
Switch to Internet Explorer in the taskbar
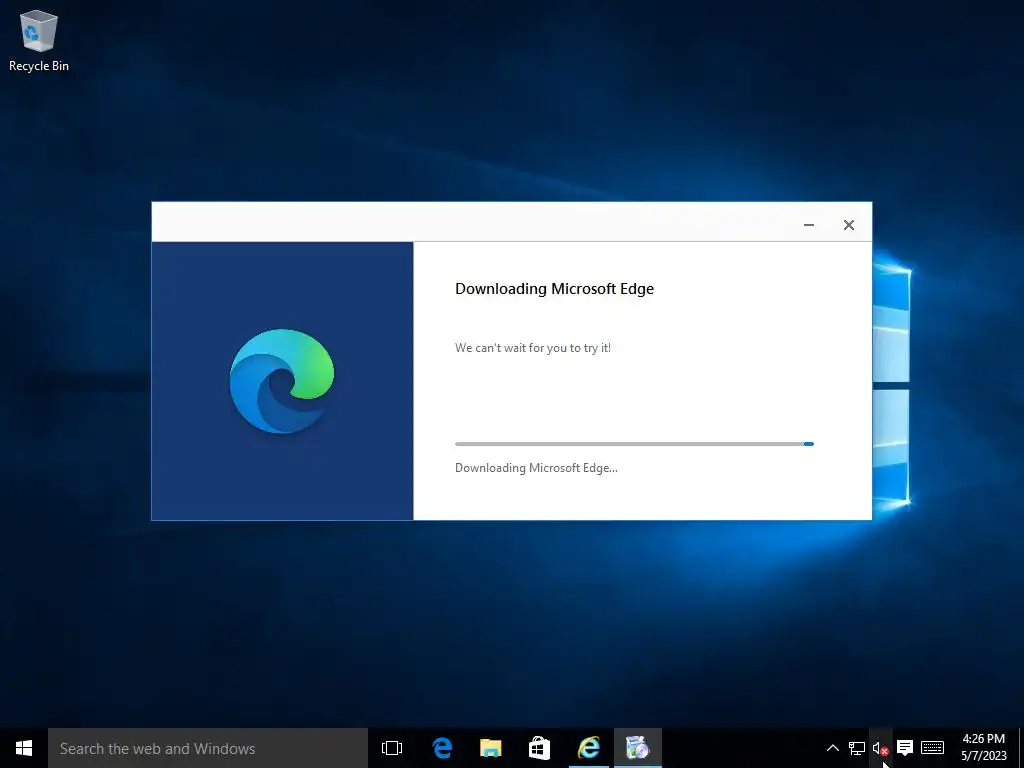coord(588,748)
